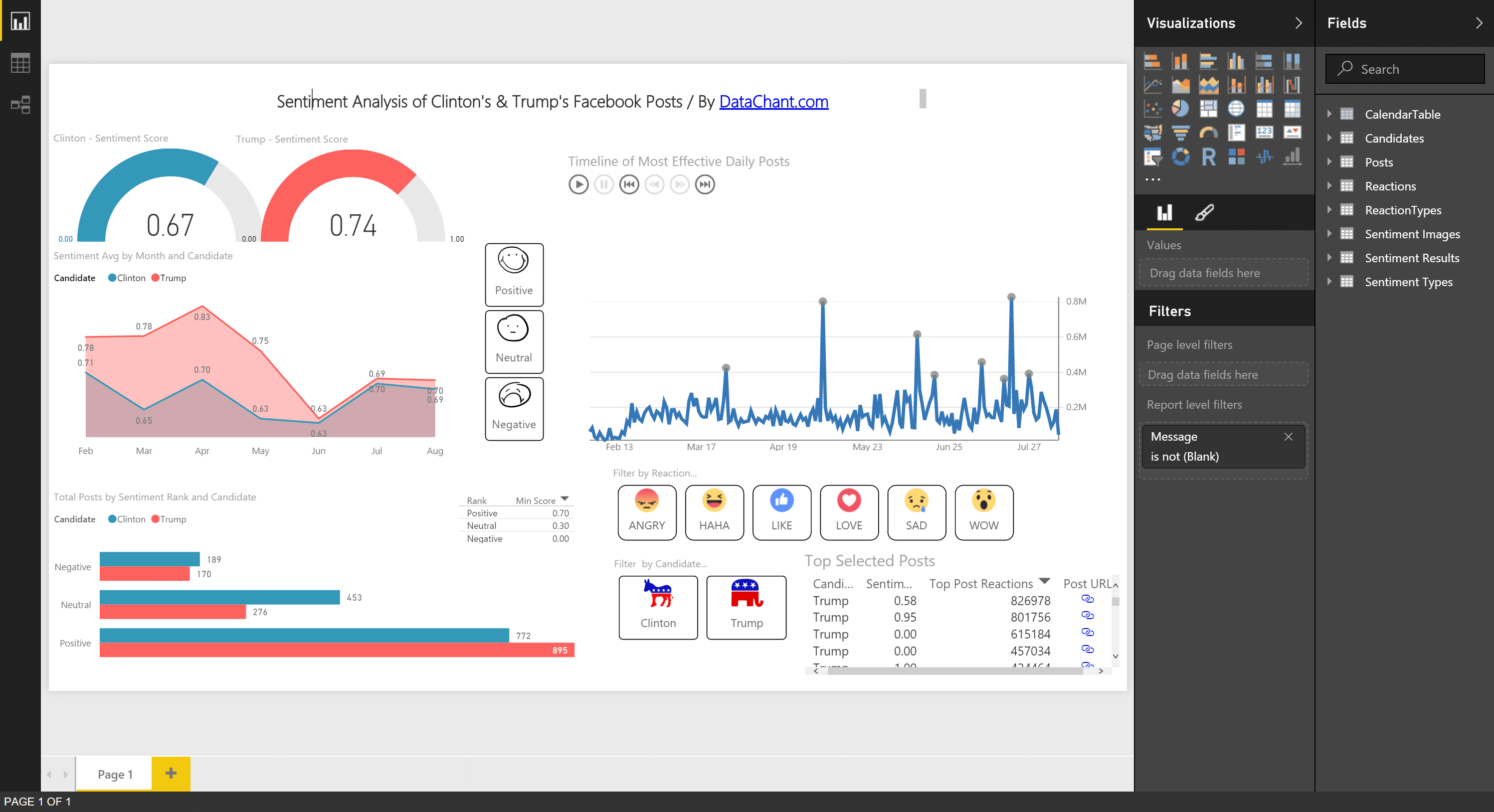Select the pie chart visualization
The image size is (1494, 812).
1180,108
